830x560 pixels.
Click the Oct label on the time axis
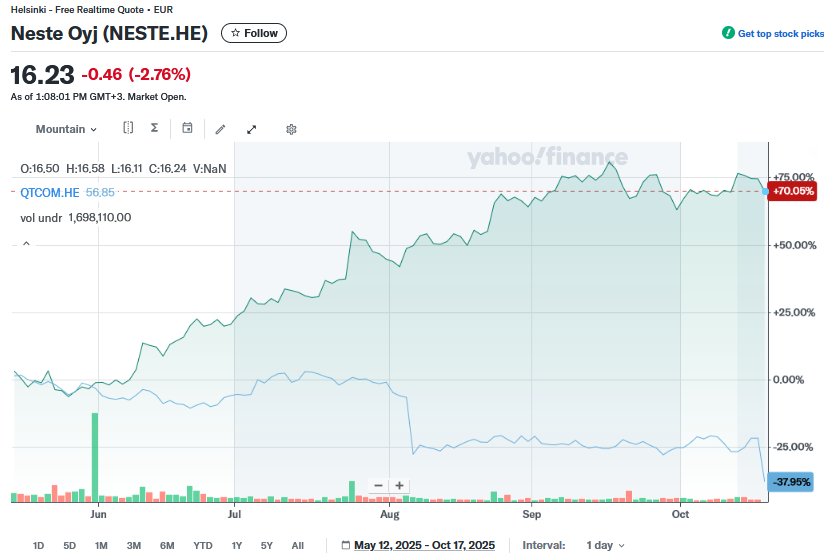point(680,514)
